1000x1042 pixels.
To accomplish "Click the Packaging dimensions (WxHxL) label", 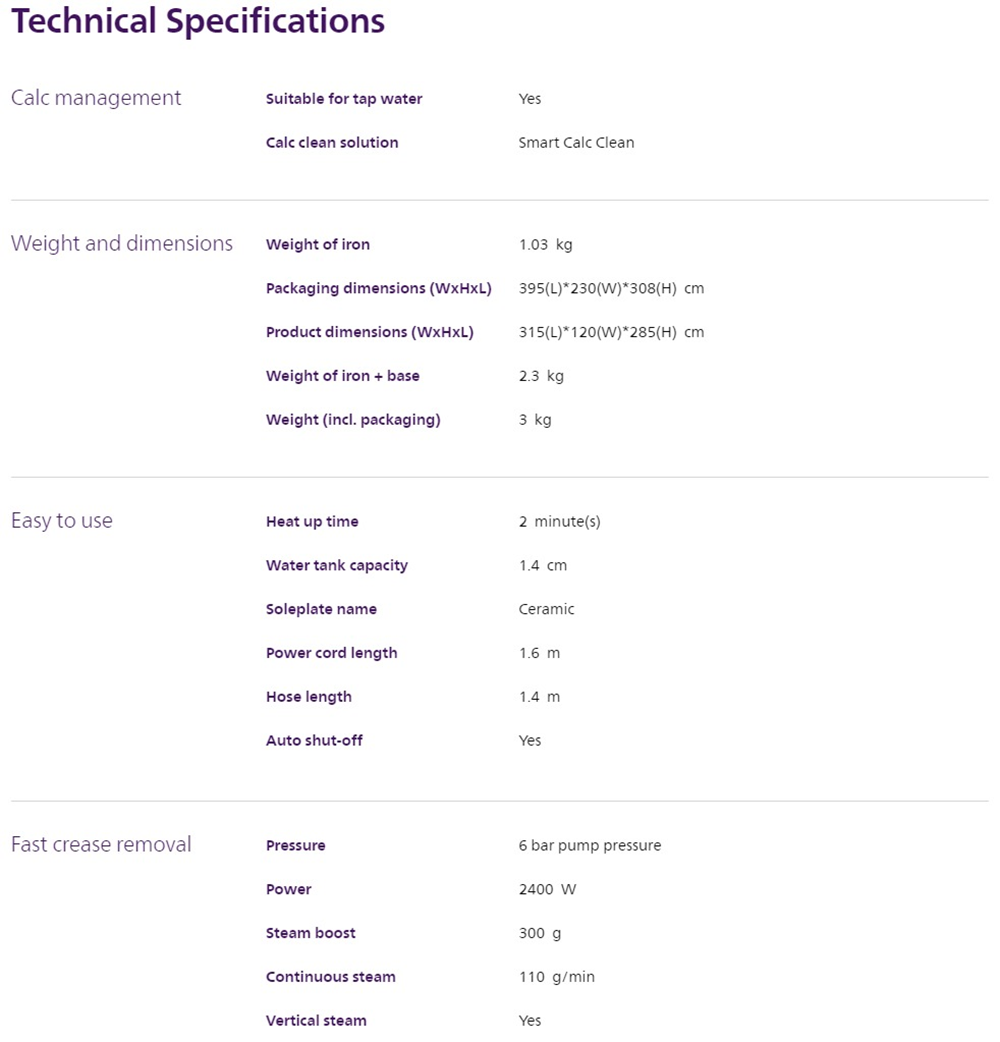I will pos(379,289).
